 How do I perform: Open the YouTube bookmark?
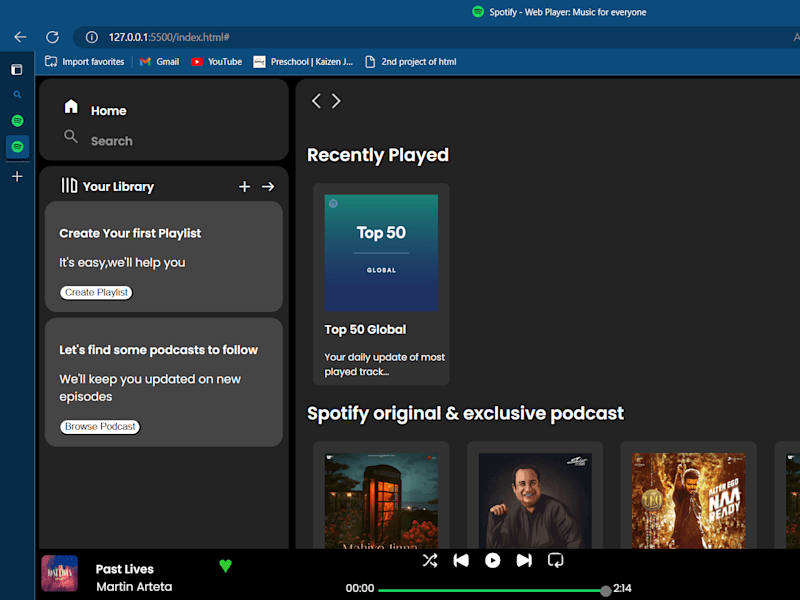click(216, 62)
